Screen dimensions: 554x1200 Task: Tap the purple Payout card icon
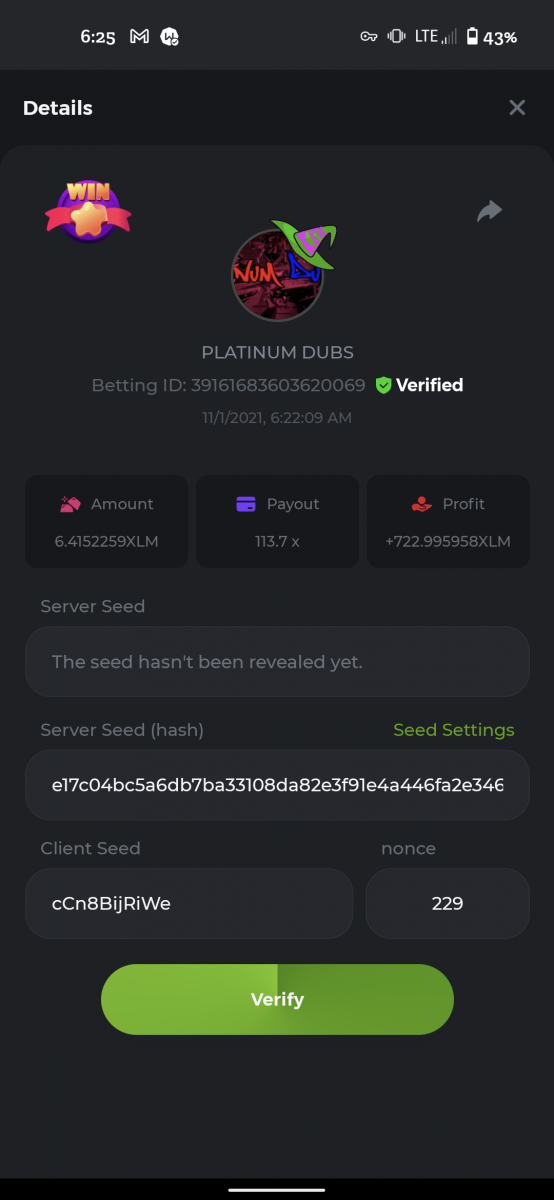[246, 504]
